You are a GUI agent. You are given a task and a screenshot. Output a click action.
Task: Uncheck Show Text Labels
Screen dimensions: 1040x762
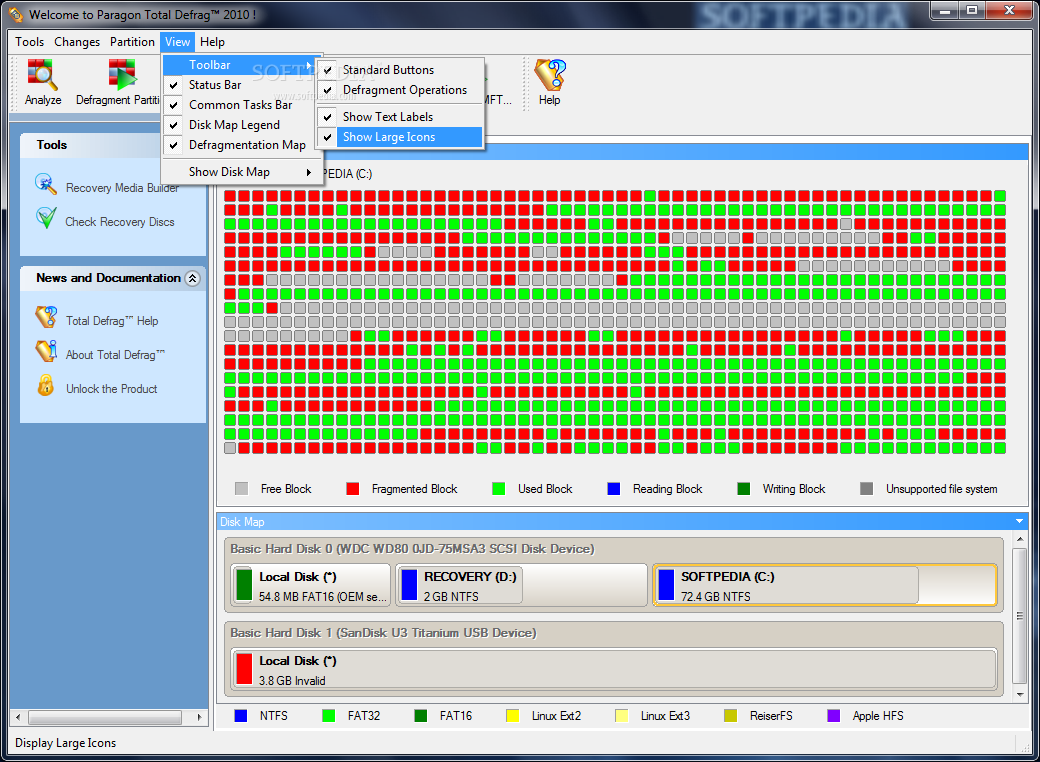(400, 117)
